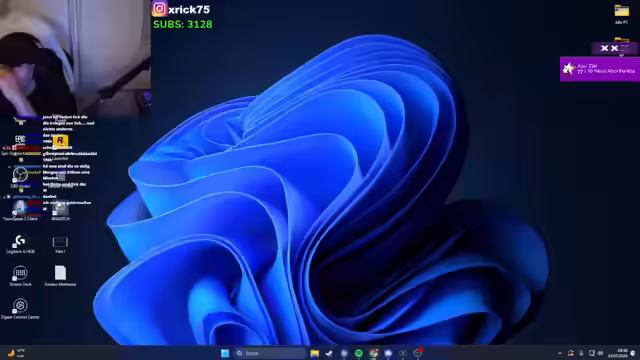Click the purple Abo-Ziel goal widget
The image size is (640, 360).
tap(600, 69)
